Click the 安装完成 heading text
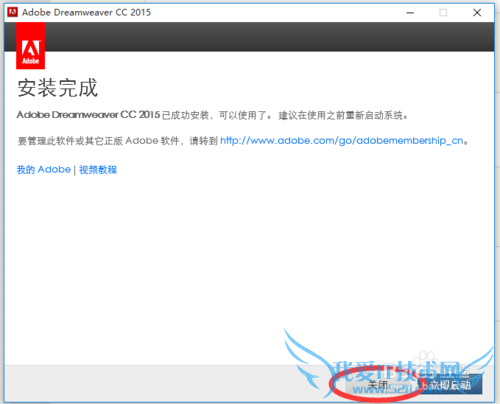Image resolution: width=500 pixels, height=404 pixels. point(57,88)
